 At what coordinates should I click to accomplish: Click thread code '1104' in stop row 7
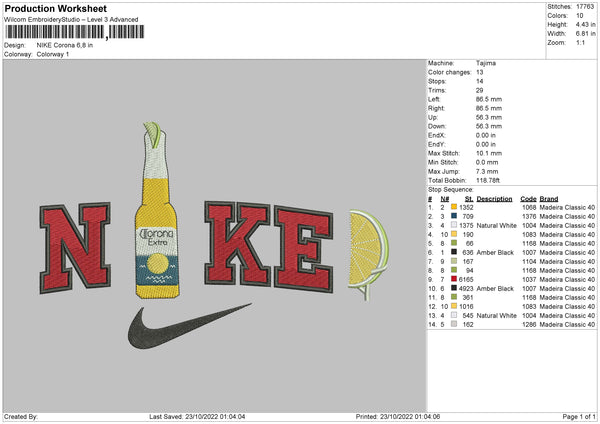tap(529, 262)
